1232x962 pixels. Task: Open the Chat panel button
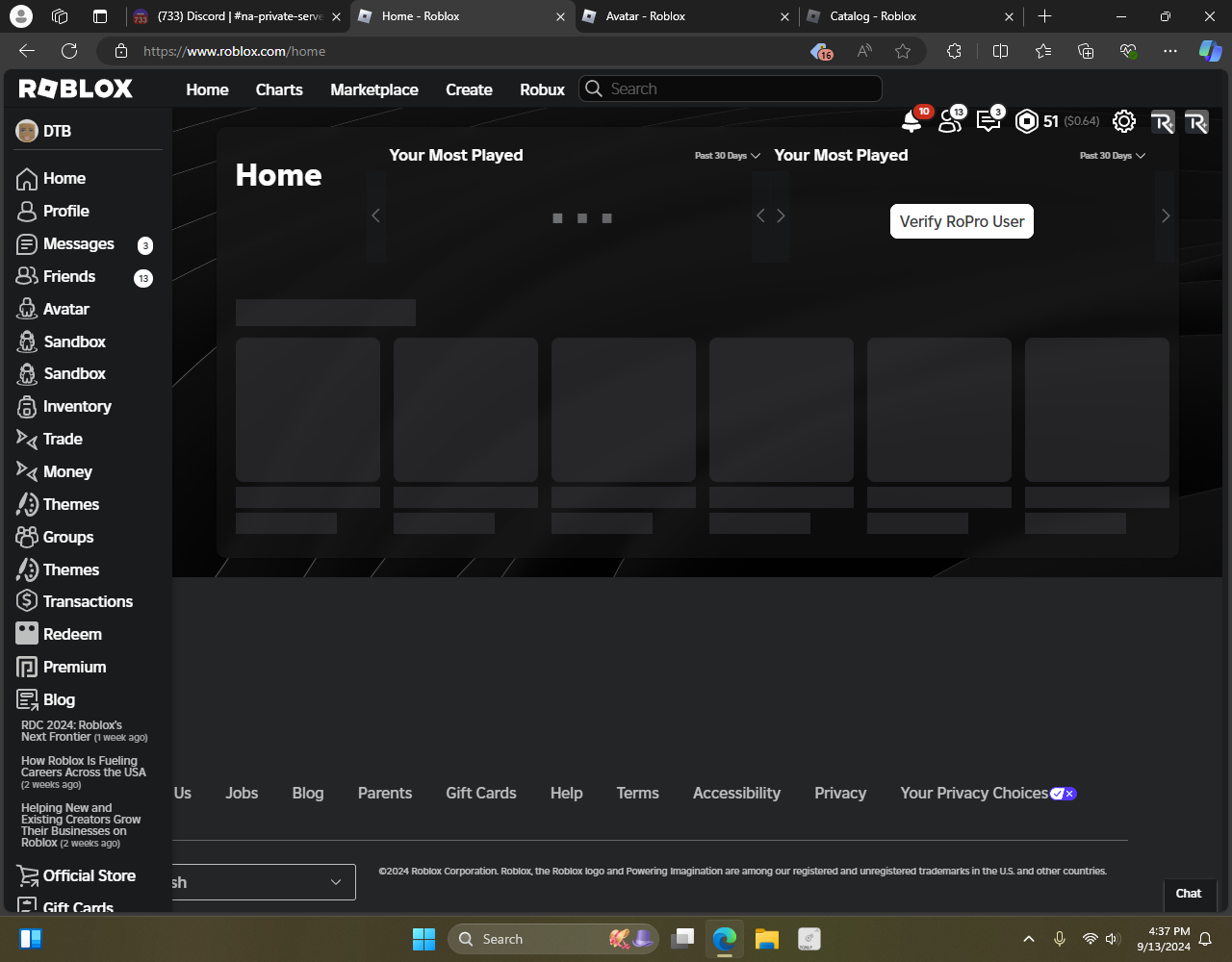1189,894
